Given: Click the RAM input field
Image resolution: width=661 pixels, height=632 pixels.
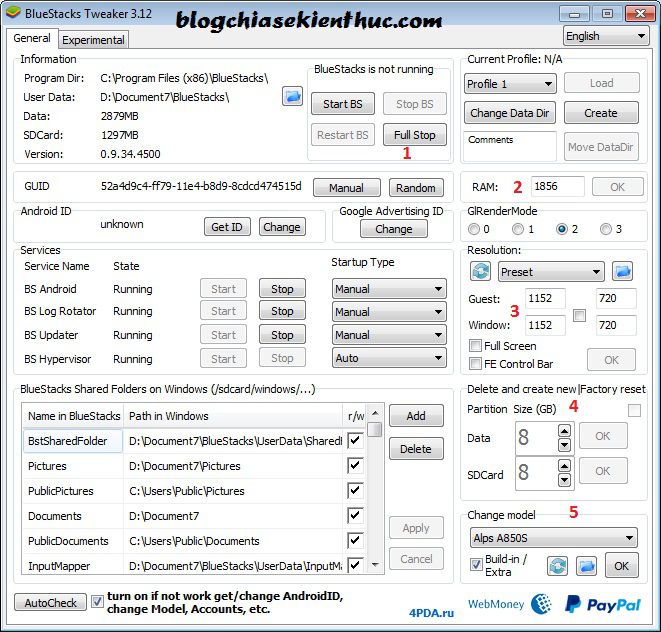Looking at the screenshot, I should click(x=558, y=186).
